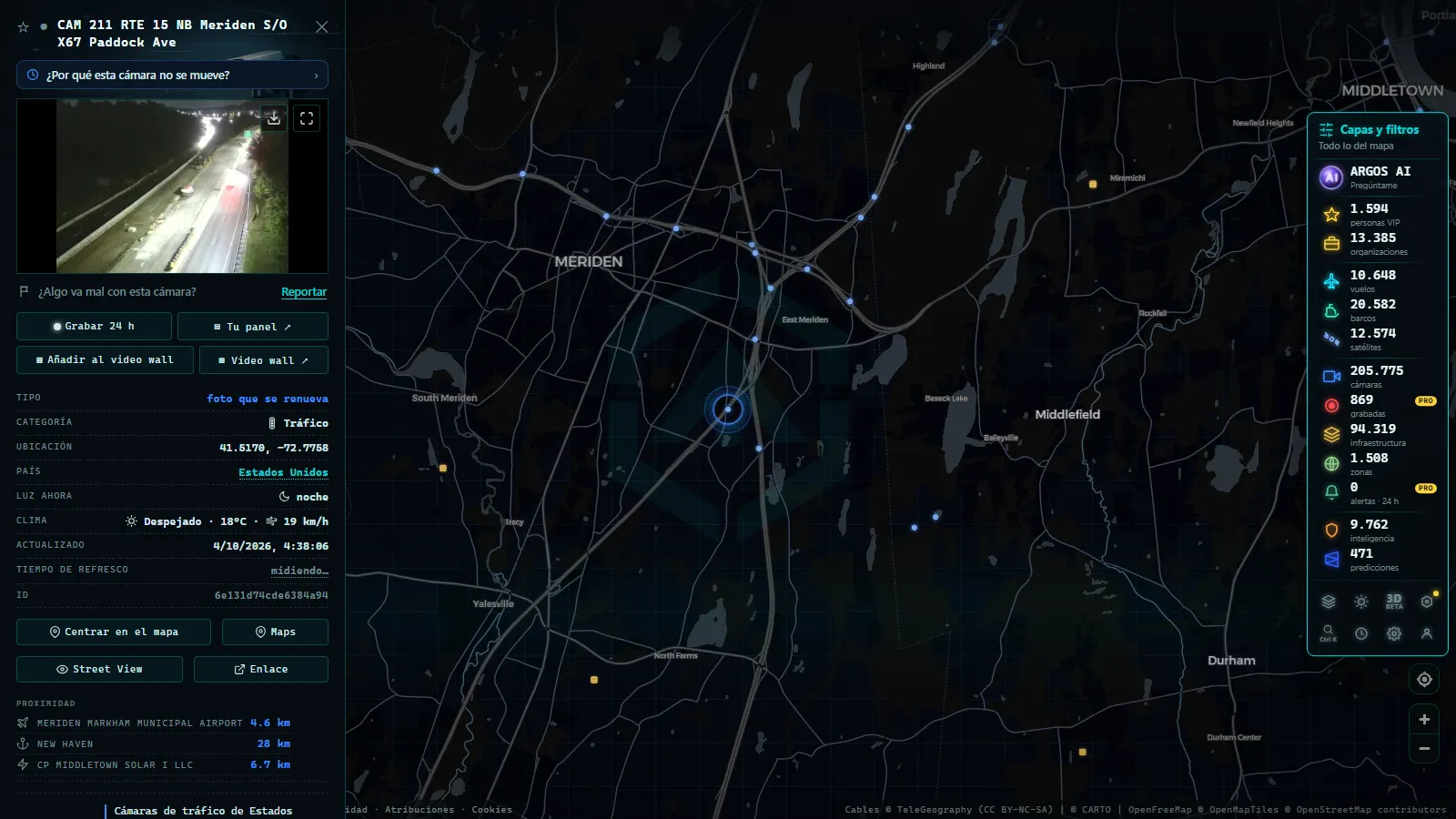Open the Video wall
The height and width of the screenshot is (819, 1456).
pyautogui.click(x=264, y=359)
